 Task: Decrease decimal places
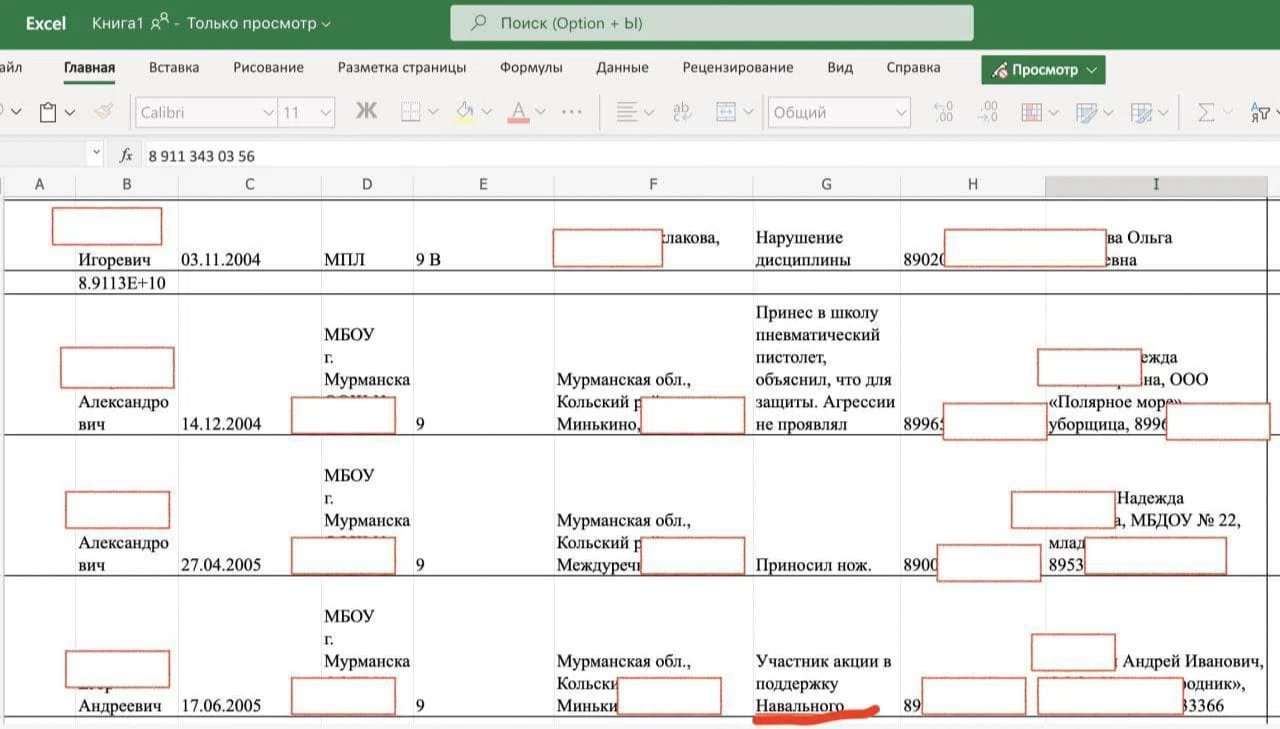(x=988, y=112)
